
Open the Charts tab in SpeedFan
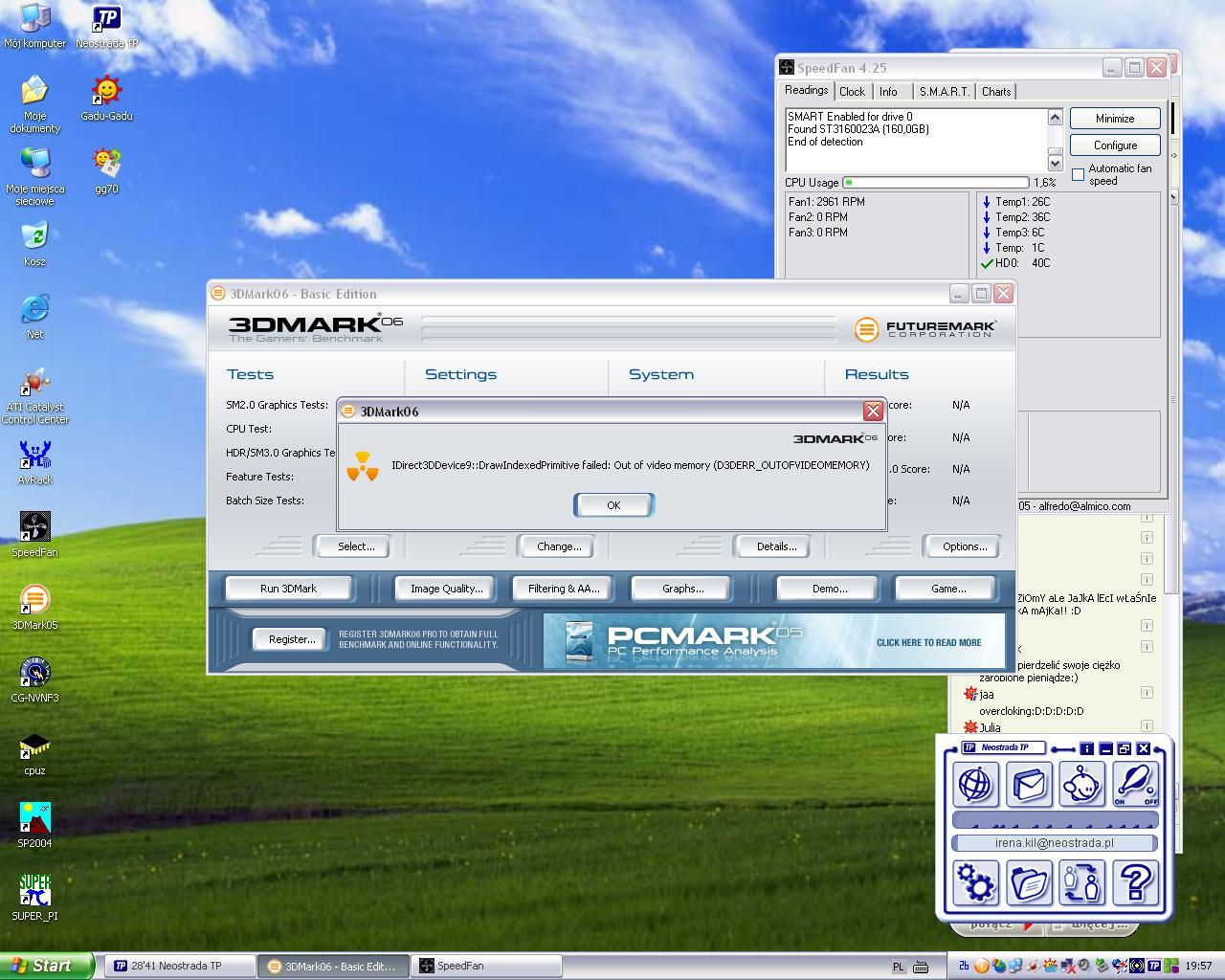coord(996,92)
